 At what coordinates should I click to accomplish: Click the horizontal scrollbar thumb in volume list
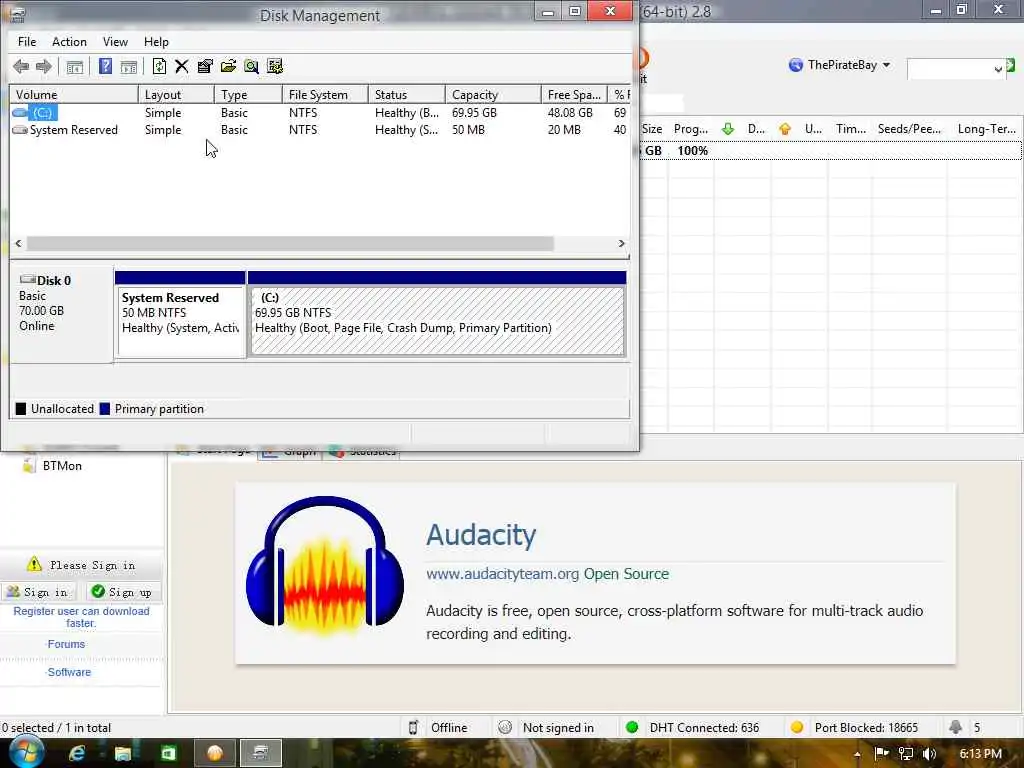290,244
